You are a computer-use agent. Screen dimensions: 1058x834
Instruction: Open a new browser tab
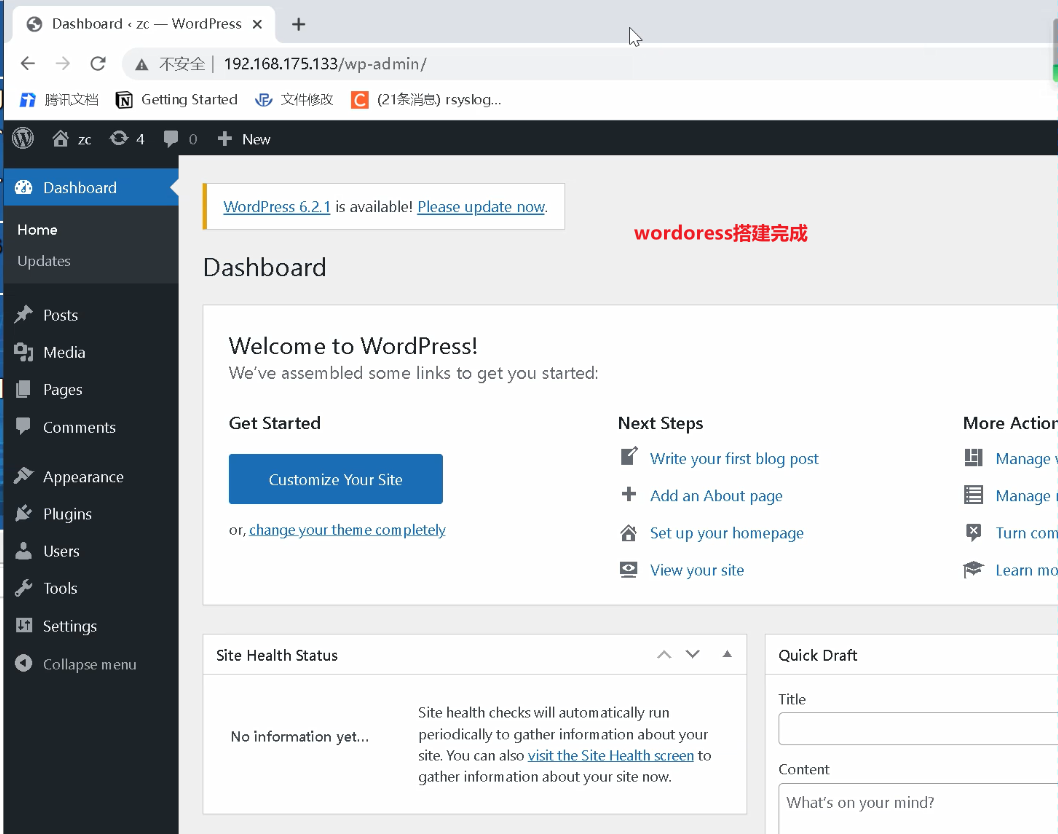point(298,24)
